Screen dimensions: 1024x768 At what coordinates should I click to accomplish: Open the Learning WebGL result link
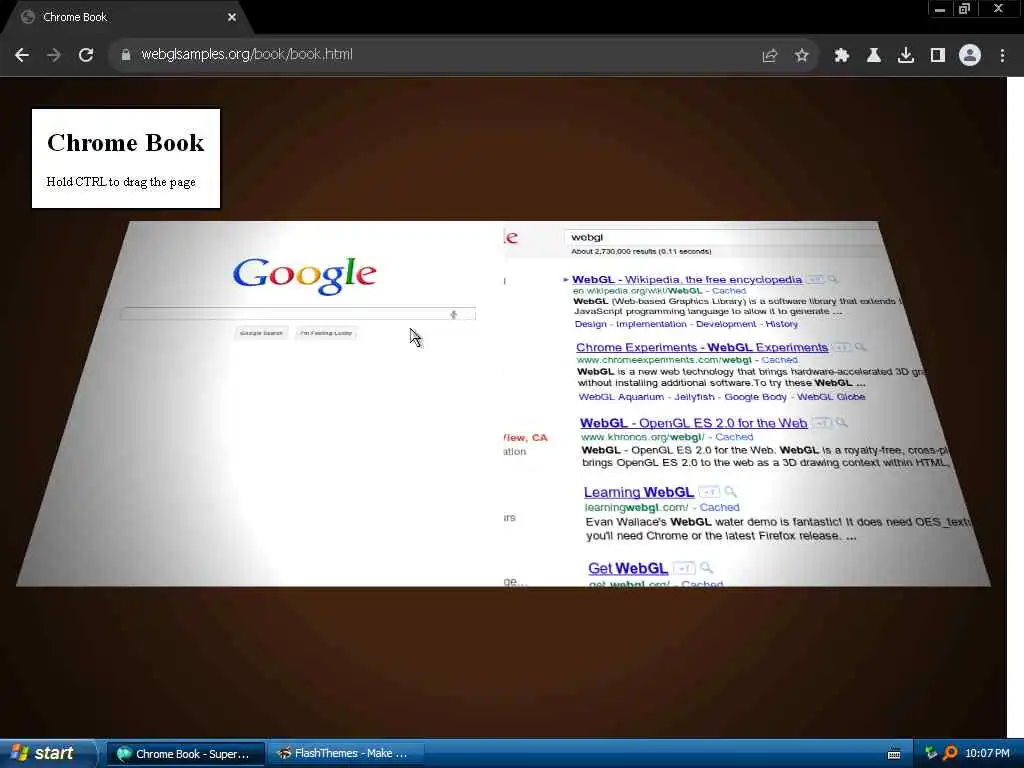coord(639,492)
